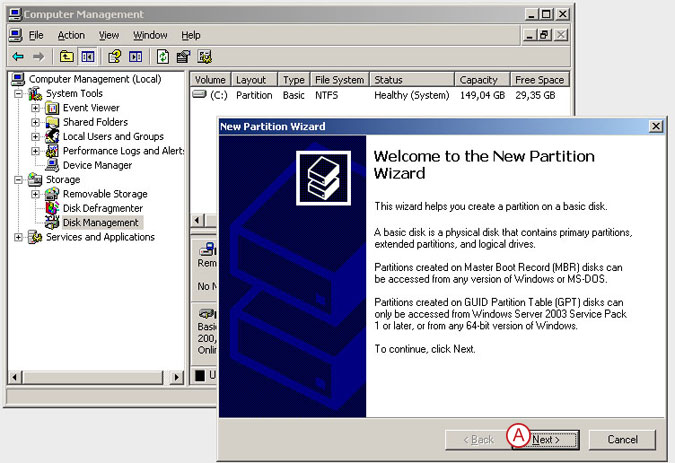This screenshot has width=675, height=463.
Task: Click the Device Manager icon
Action: pos(52,165)
